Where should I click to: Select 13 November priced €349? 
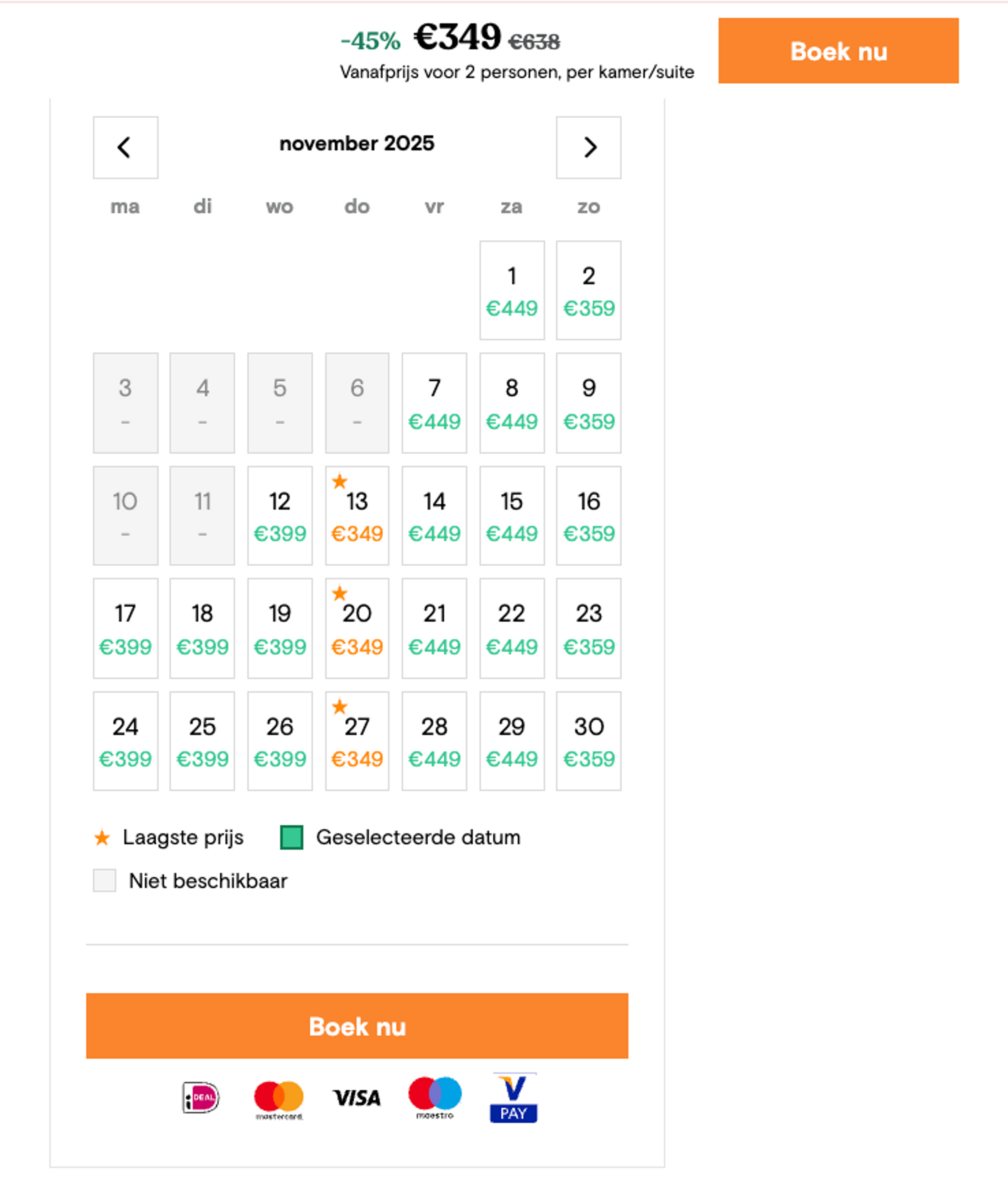(x=357, y=516)
